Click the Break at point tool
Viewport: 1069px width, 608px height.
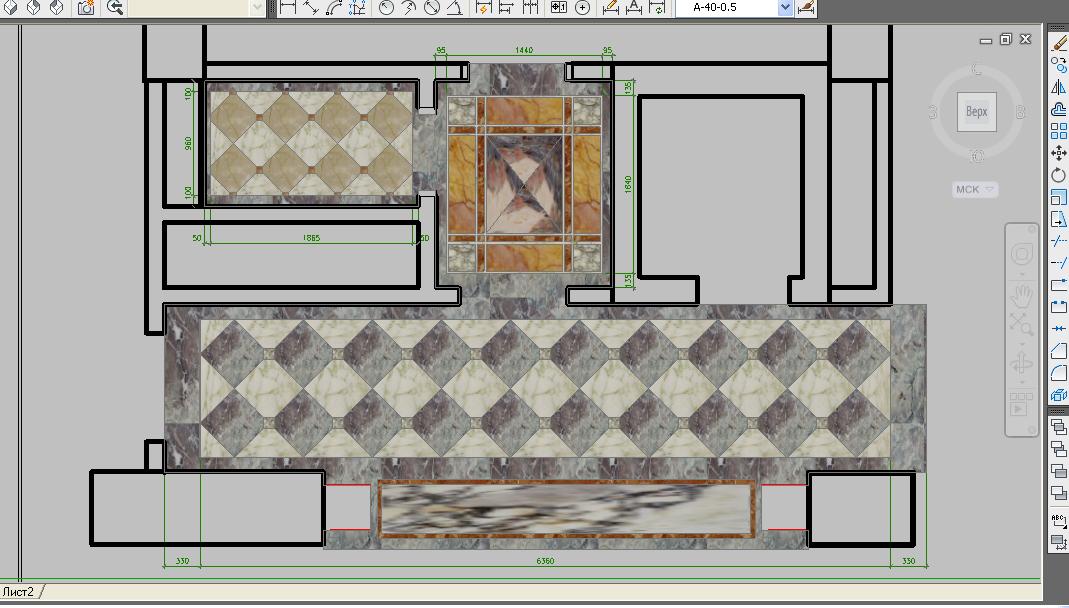tap(1058, 284)
